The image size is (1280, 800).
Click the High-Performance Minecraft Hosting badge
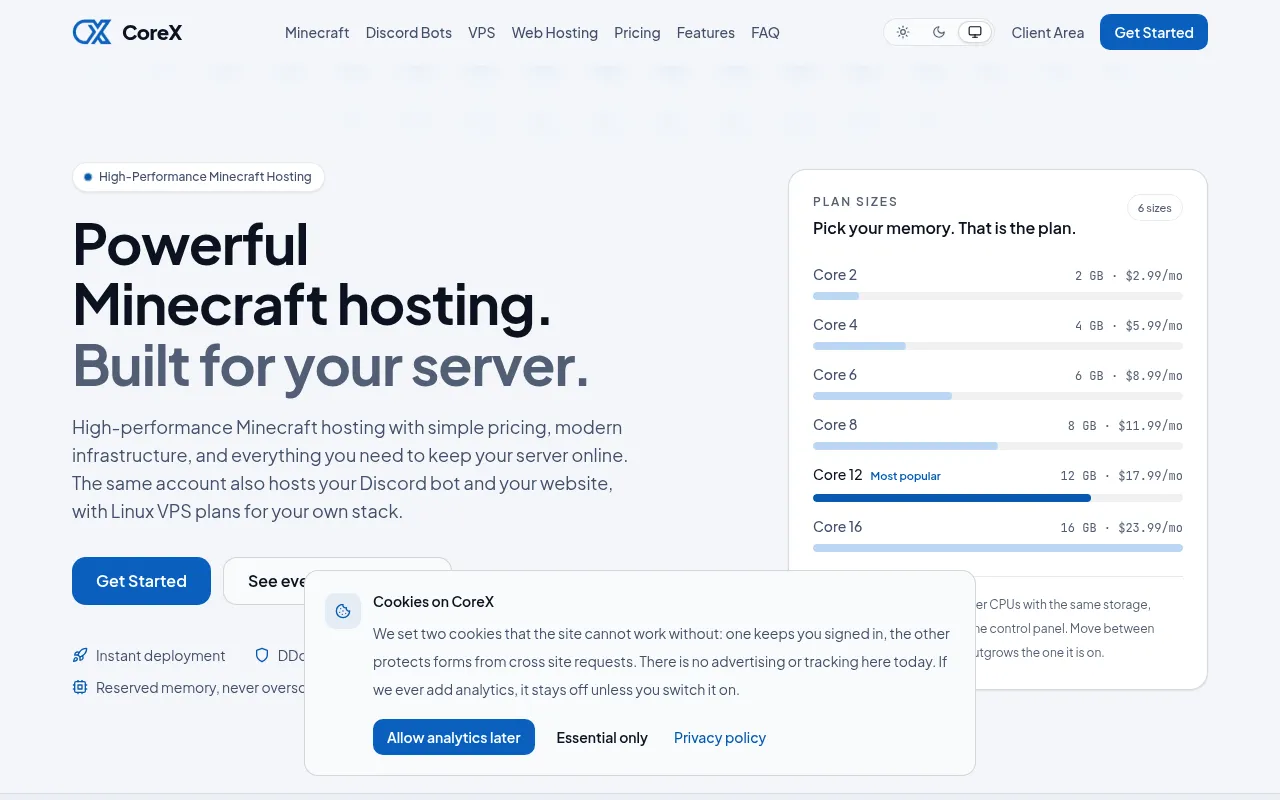tap(198, 177)
